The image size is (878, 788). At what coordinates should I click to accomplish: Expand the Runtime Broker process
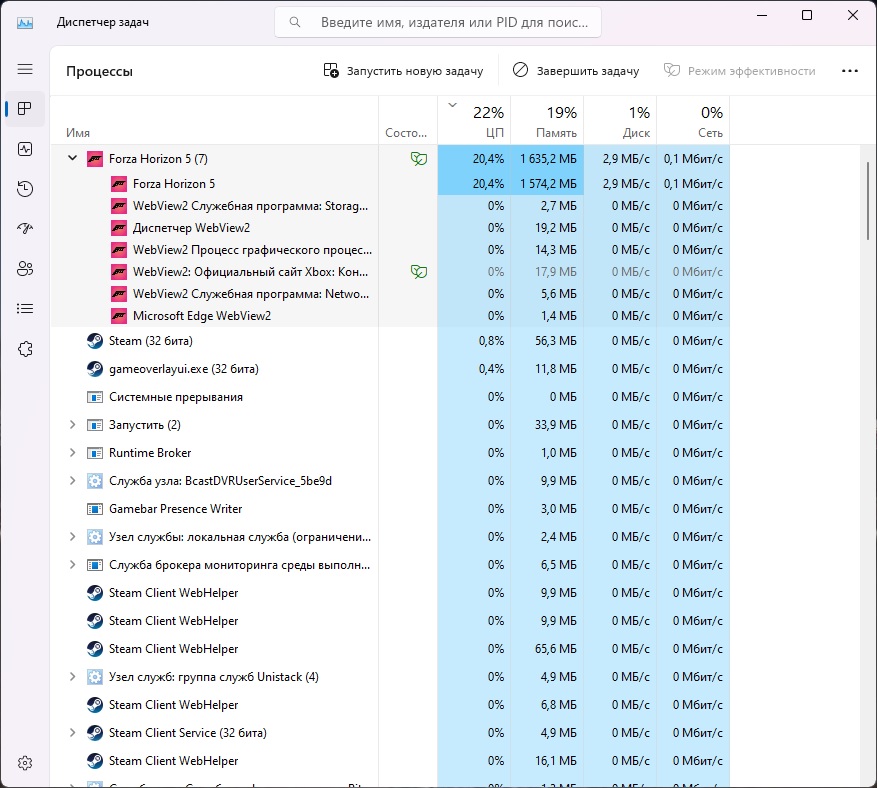tap(72, 453)
